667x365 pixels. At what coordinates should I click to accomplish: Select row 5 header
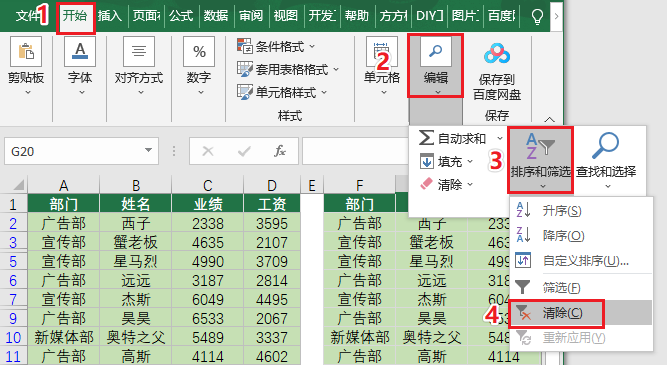tap(13, 261)
